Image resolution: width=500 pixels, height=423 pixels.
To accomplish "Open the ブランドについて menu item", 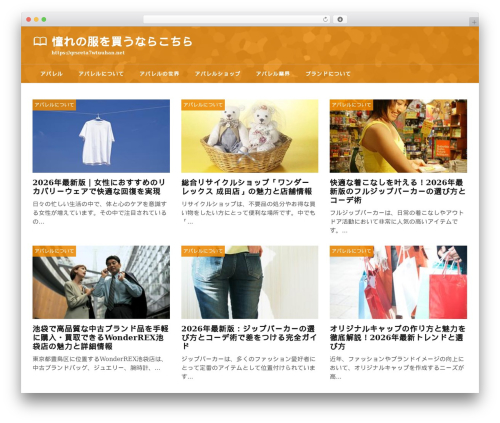I will pyautogui.click(x=328, y=74).
